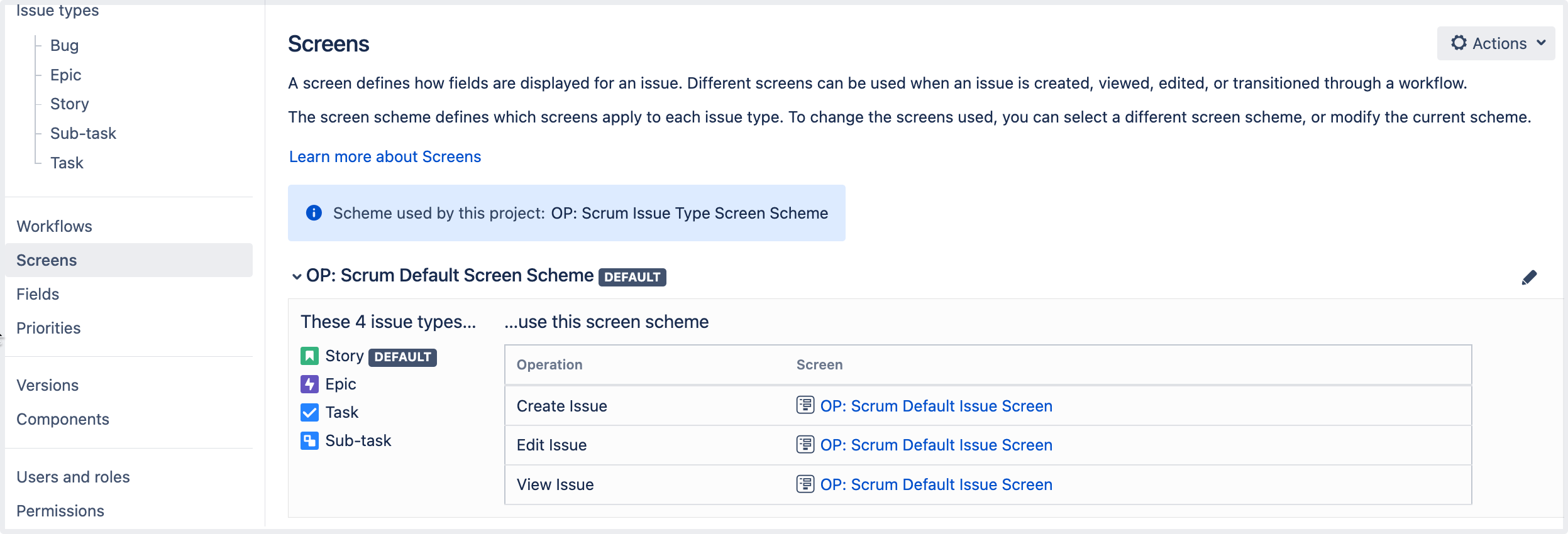Click the Sub-task issue type icon
1568x534 pixels.
309,440
